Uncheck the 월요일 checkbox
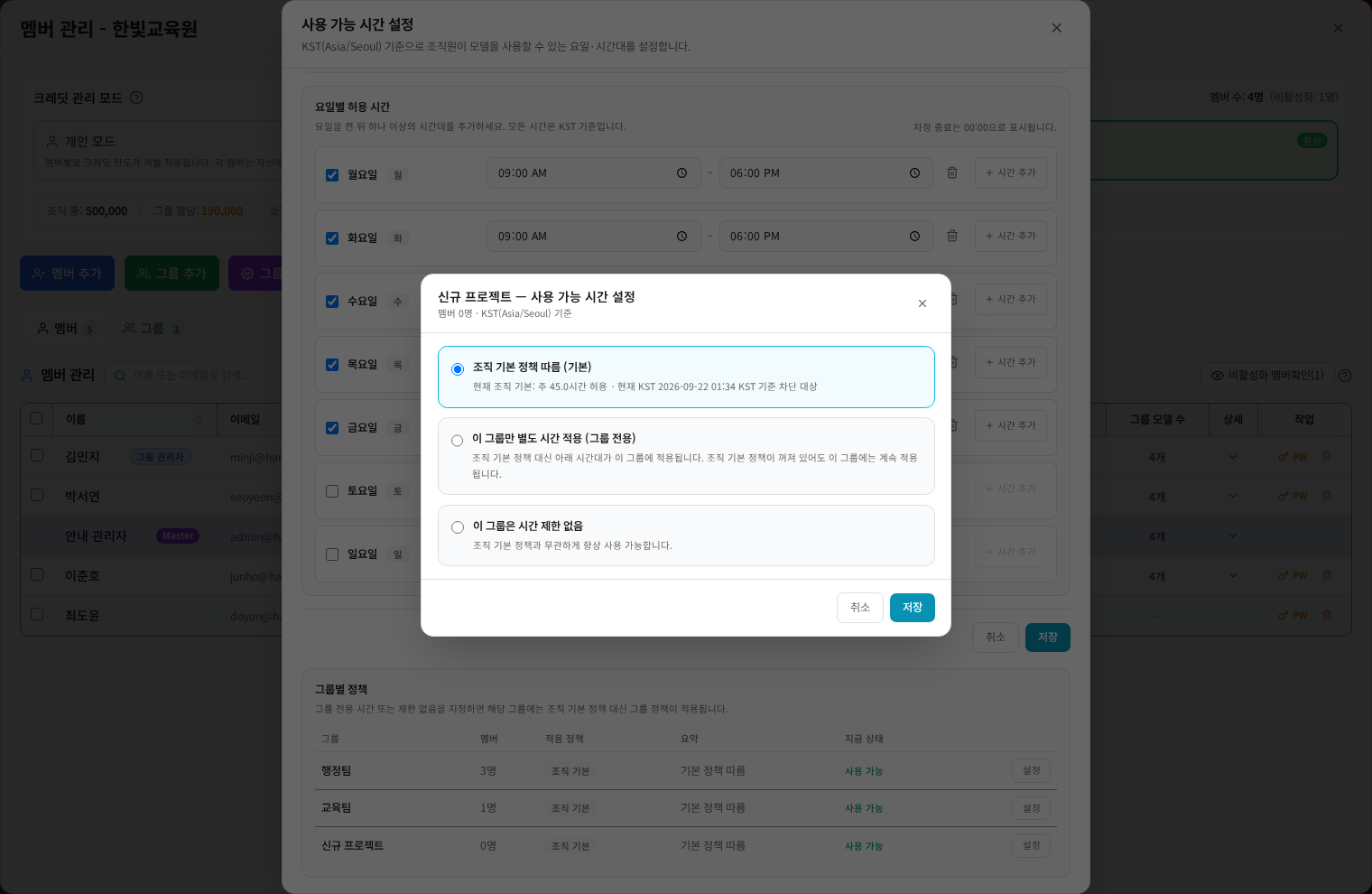 tap(332, 175)
